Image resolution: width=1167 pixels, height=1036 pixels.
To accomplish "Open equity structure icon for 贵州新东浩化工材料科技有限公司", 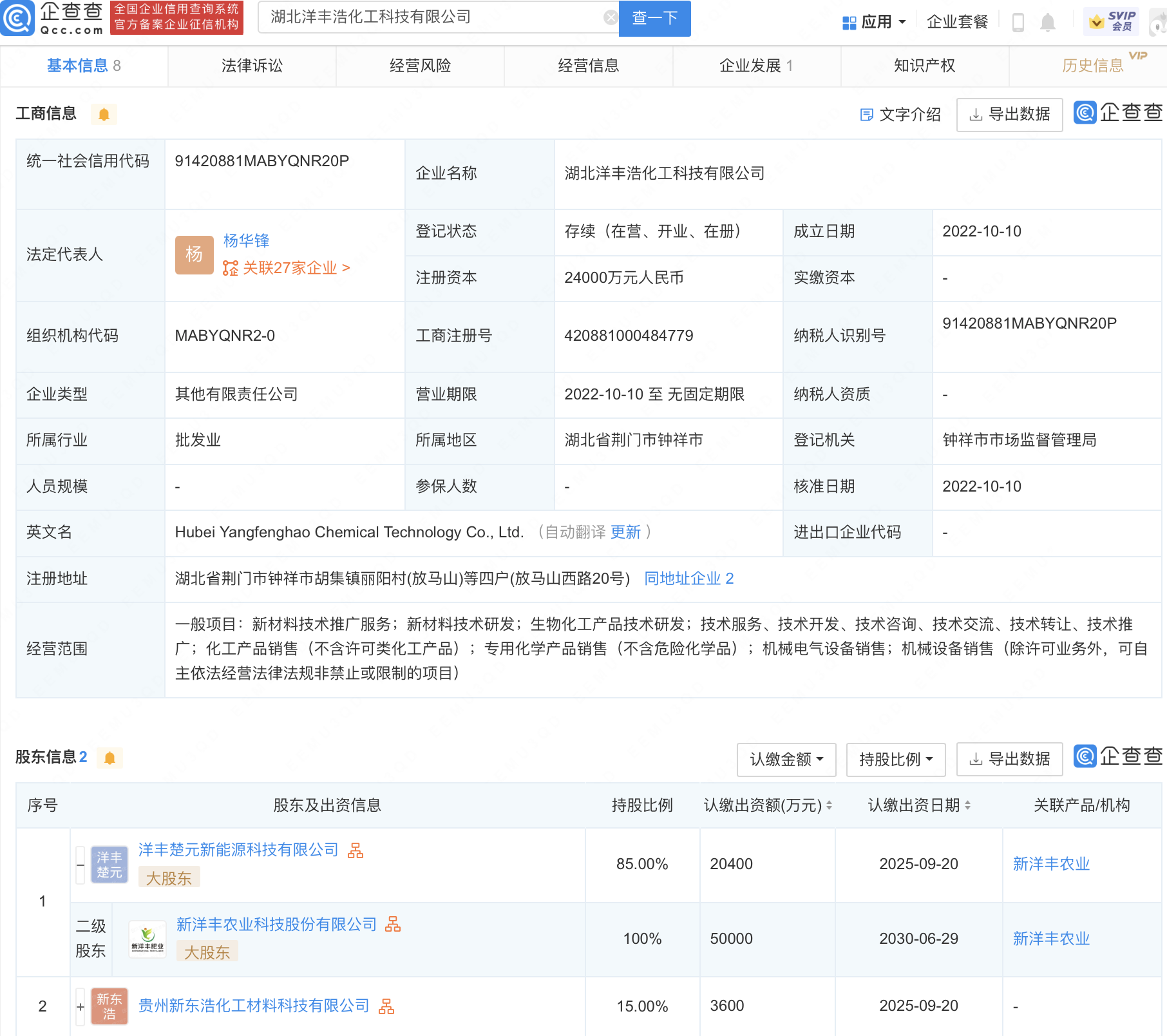I will [386, 1006].
